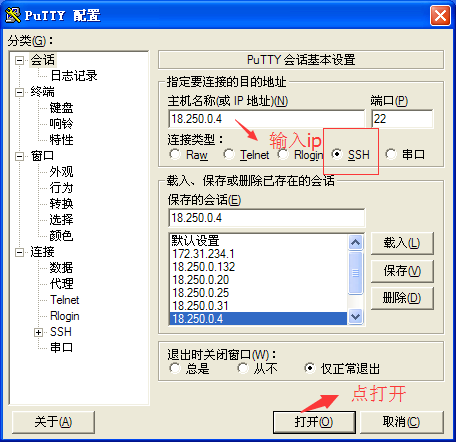Viewport: 456px width, 442px height.
Task: Open the 外观 category
Action: point(61,172)
